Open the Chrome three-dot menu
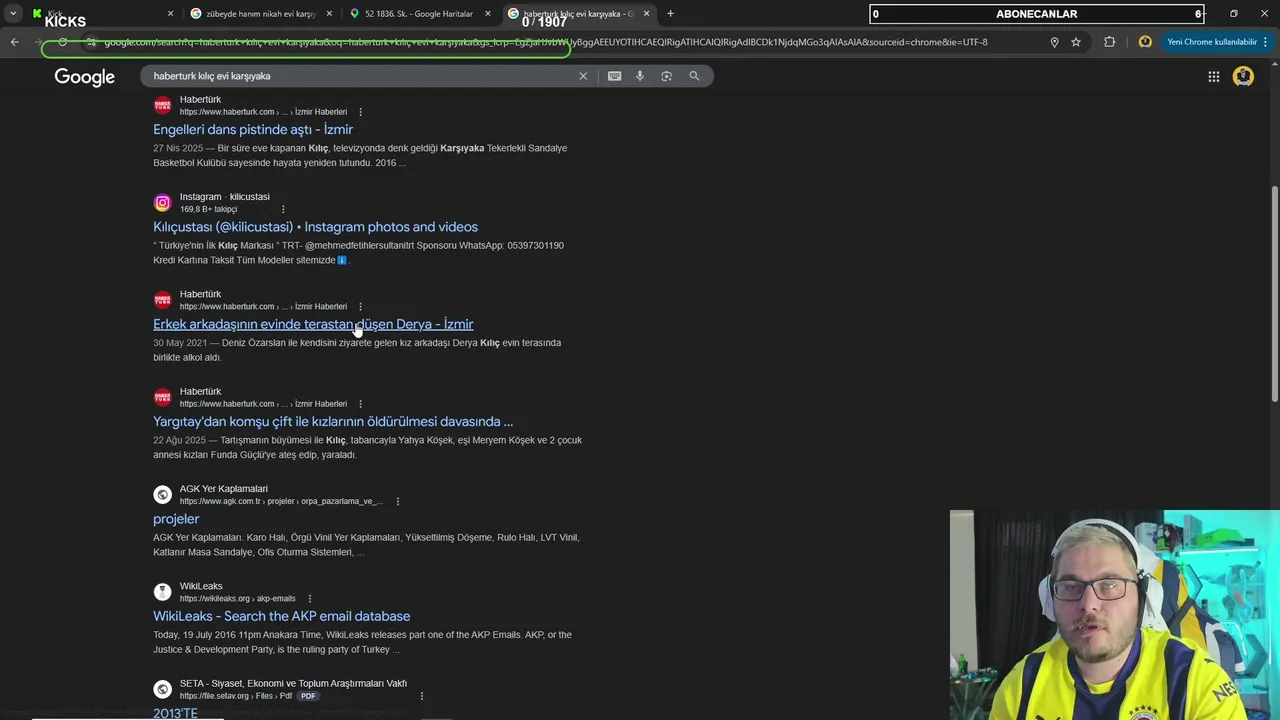 pyautogui.click(x=1266, y=42)
